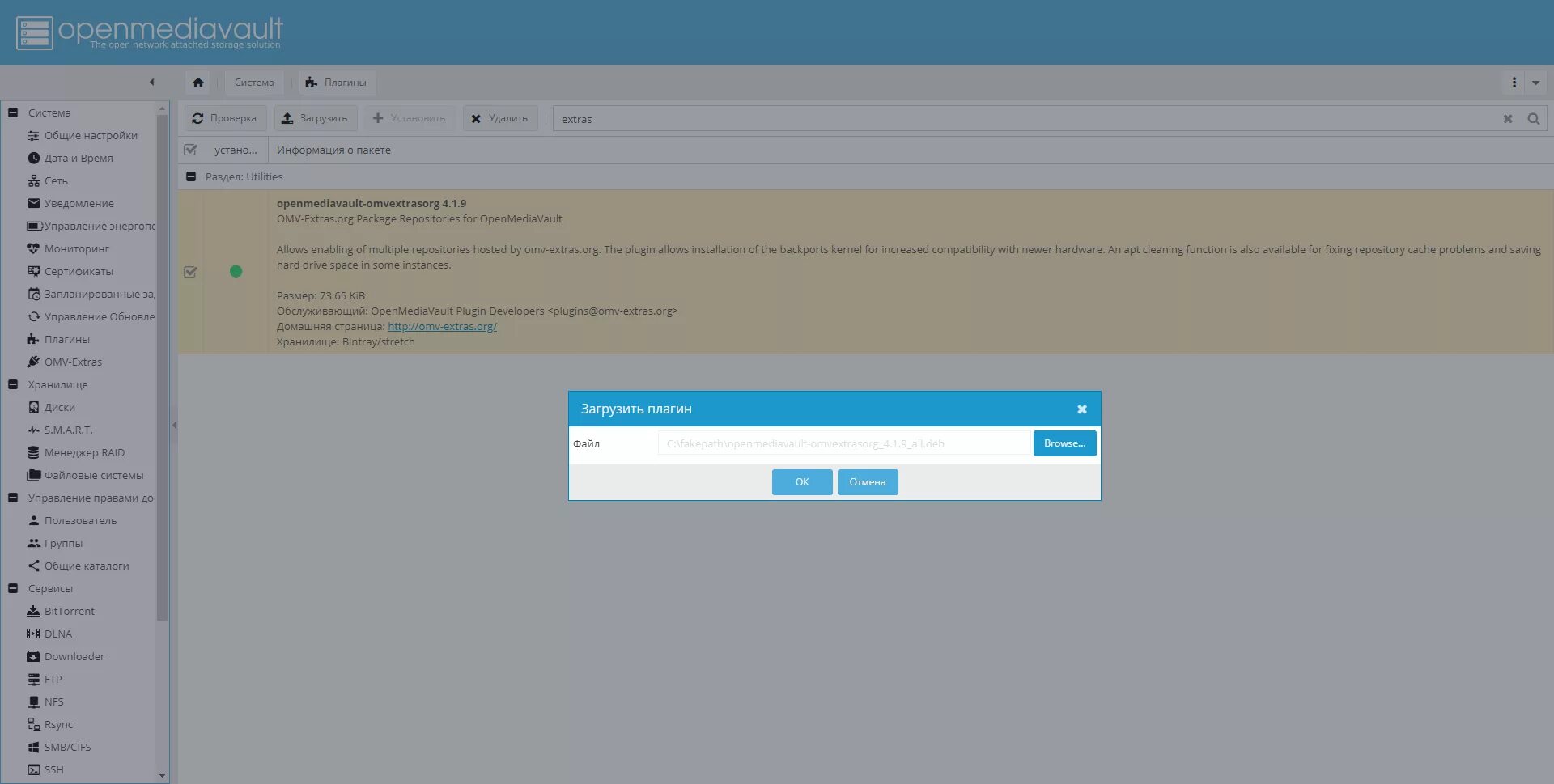Click the Загрузить (Upload) toolbar button
The height and width of the screenshot is (784, 1554).
(x=315, y=118)
